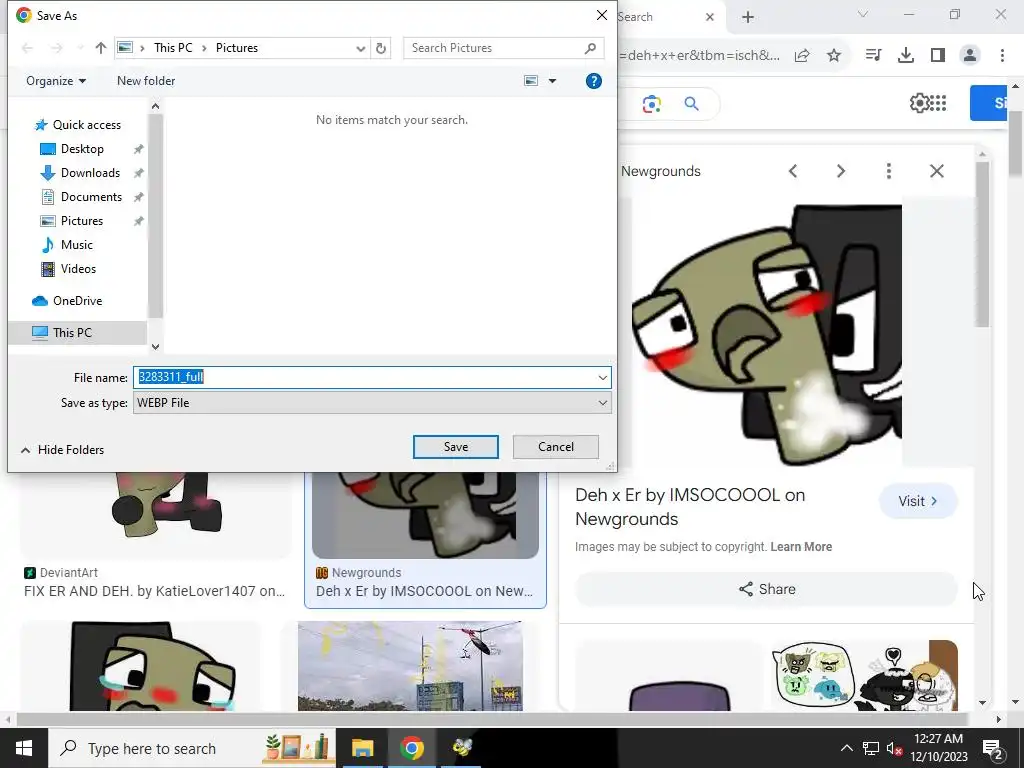Open a new Chrome tab

click(748, 17)
